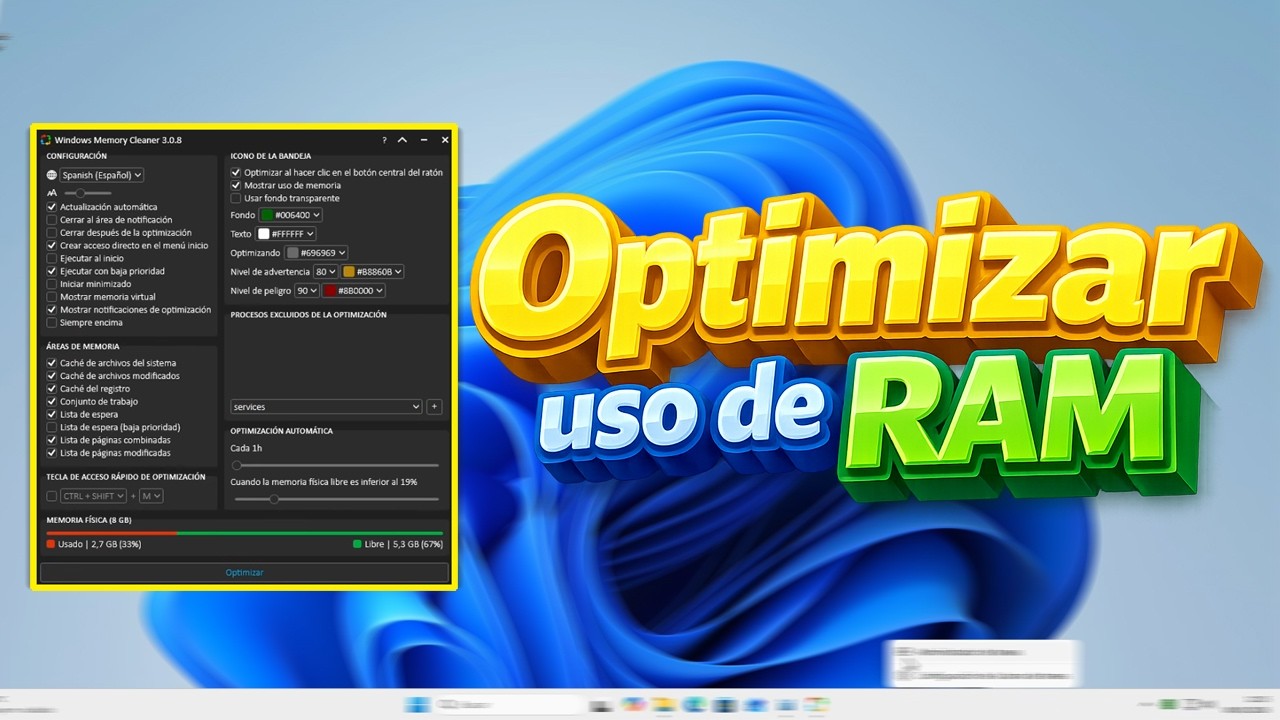Toggle Caché de archivos modificados
Viewport: 1280px width, 720px height.
pyautogui.click(x=52, y=376)
